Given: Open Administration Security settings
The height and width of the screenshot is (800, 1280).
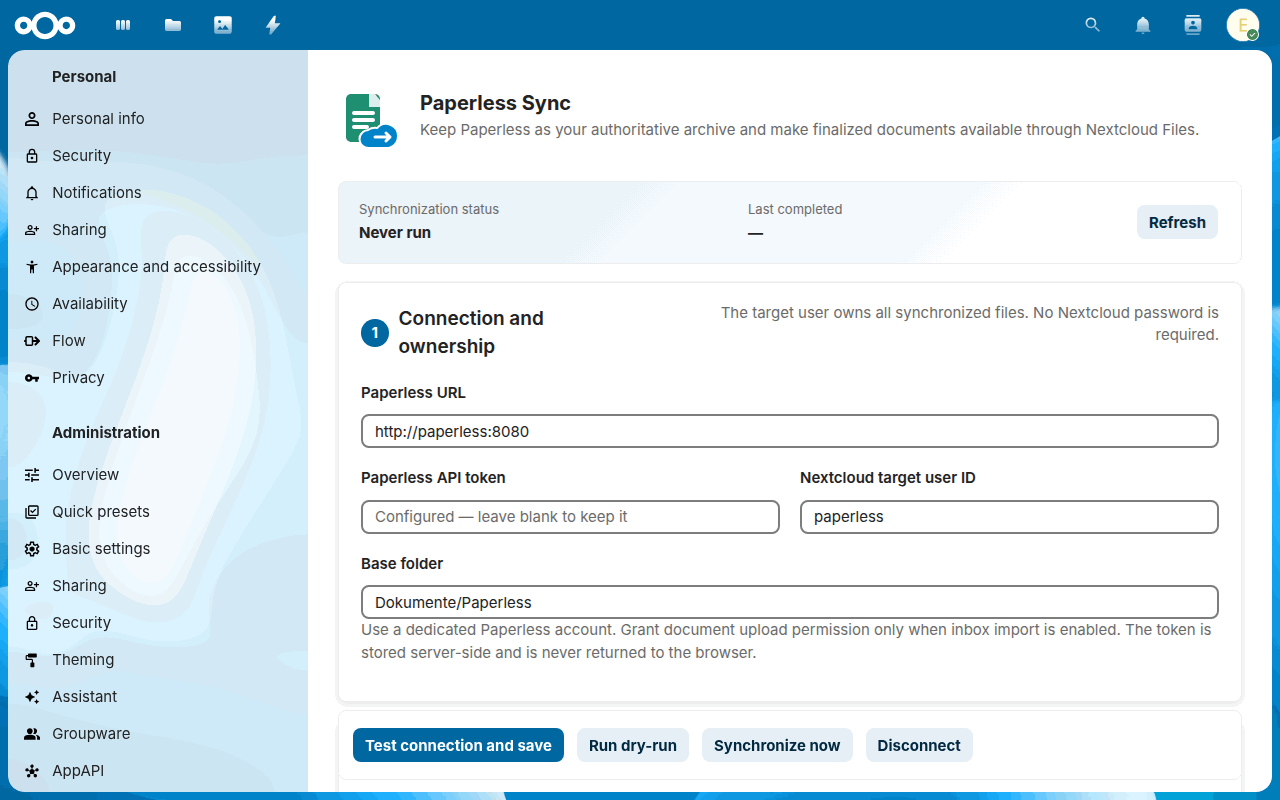Looking at the screenshot, I should pyautogui.click(x=158, y=623).
